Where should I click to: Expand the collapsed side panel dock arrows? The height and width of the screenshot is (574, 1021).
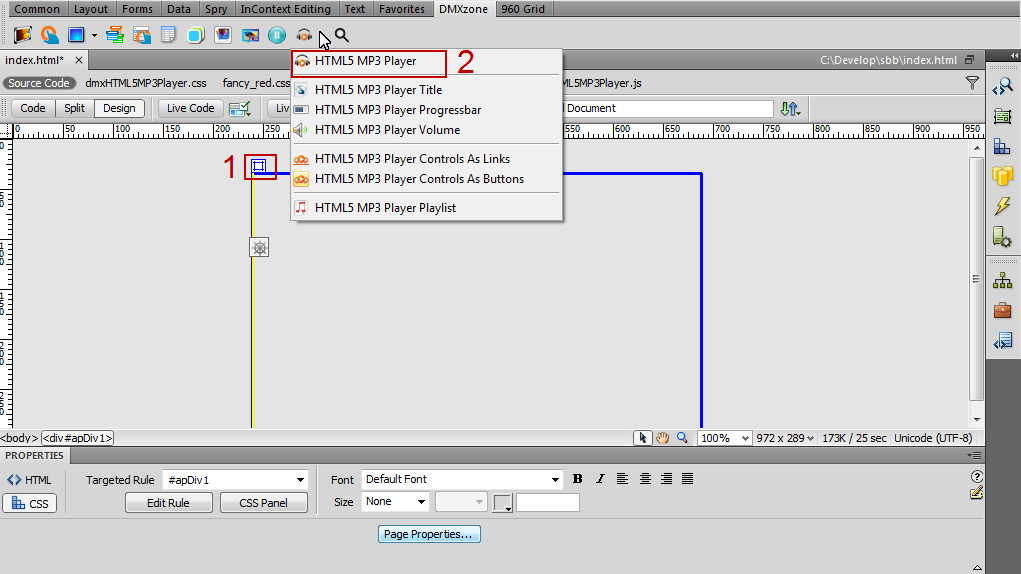(1014, 56)
